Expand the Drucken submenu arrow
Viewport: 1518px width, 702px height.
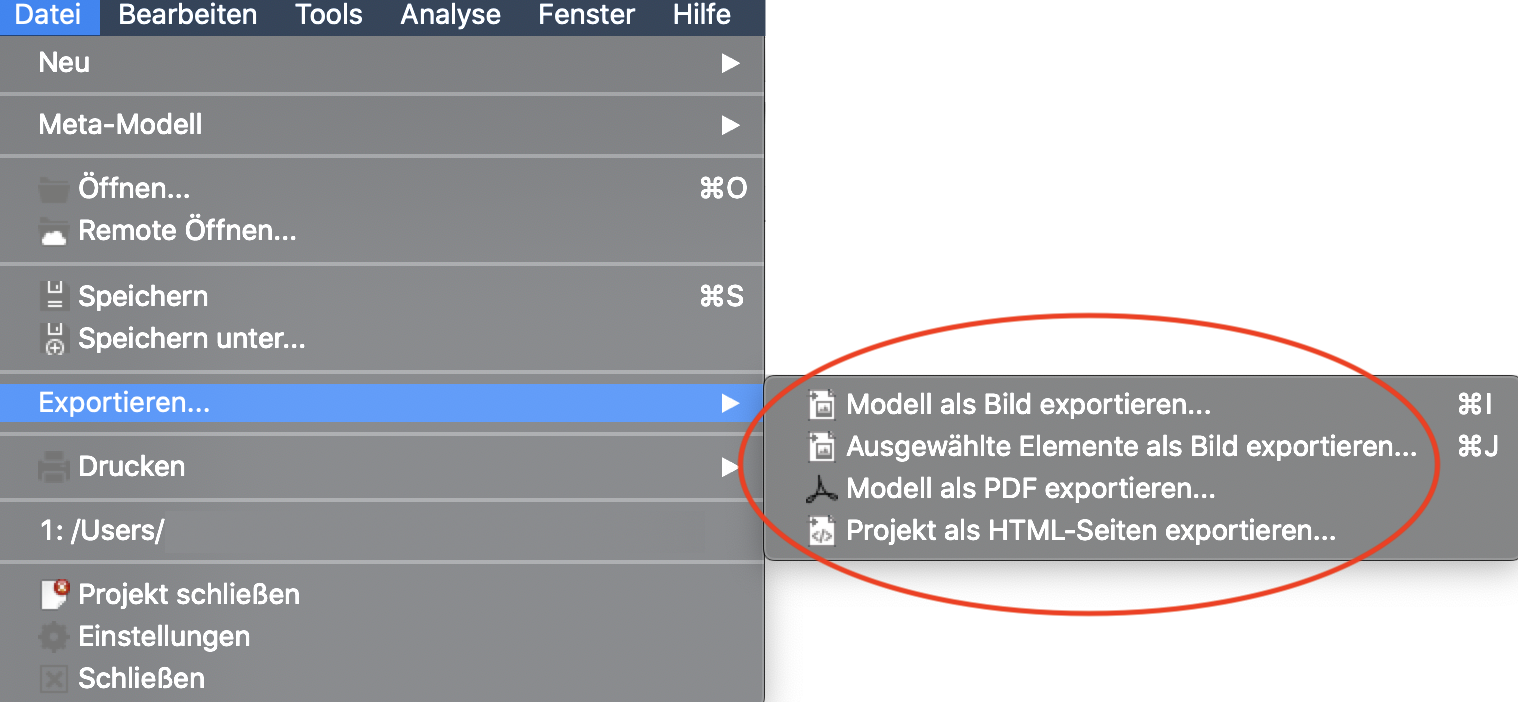[731, 466]
